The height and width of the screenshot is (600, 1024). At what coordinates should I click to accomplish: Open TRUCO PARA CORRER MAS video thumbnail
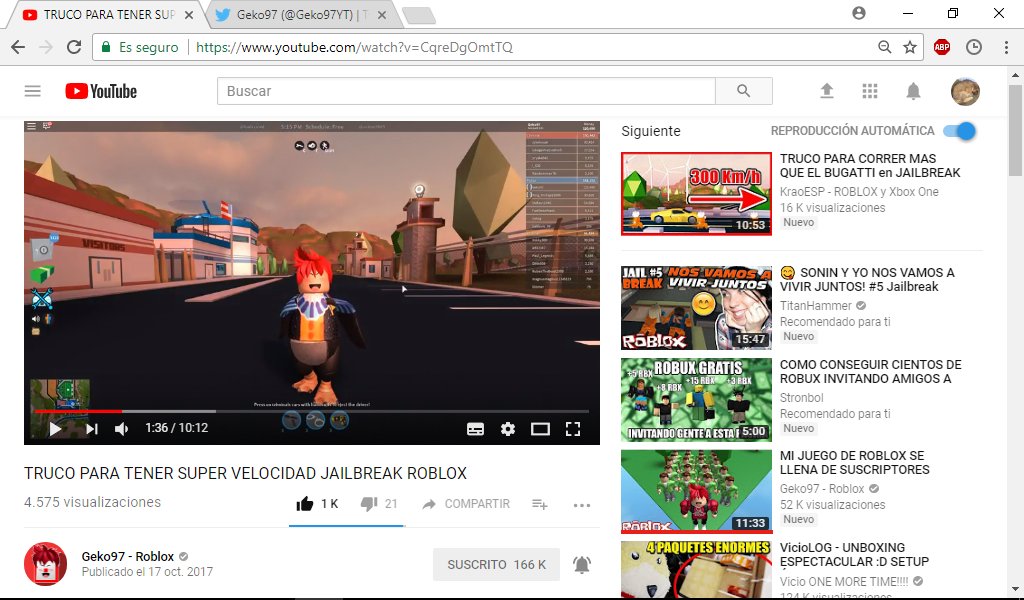pyautogui.click(x=696, y=194)
